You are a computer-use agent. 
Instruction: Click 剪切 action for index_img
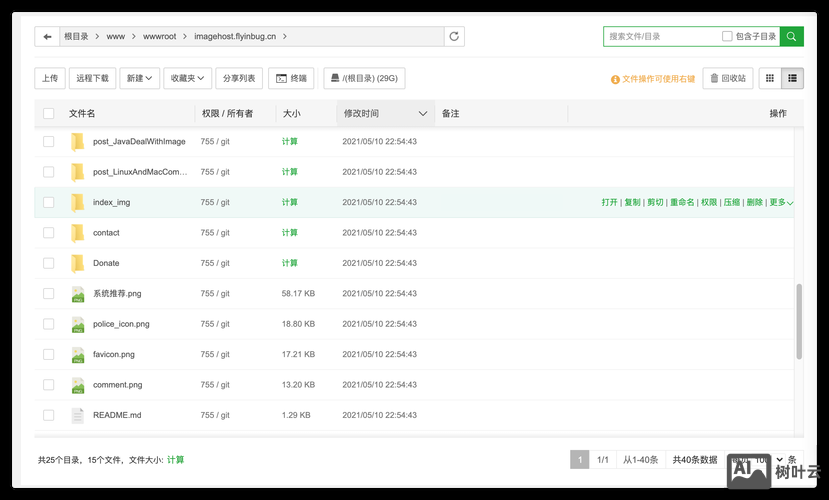[x=655, y=202]
